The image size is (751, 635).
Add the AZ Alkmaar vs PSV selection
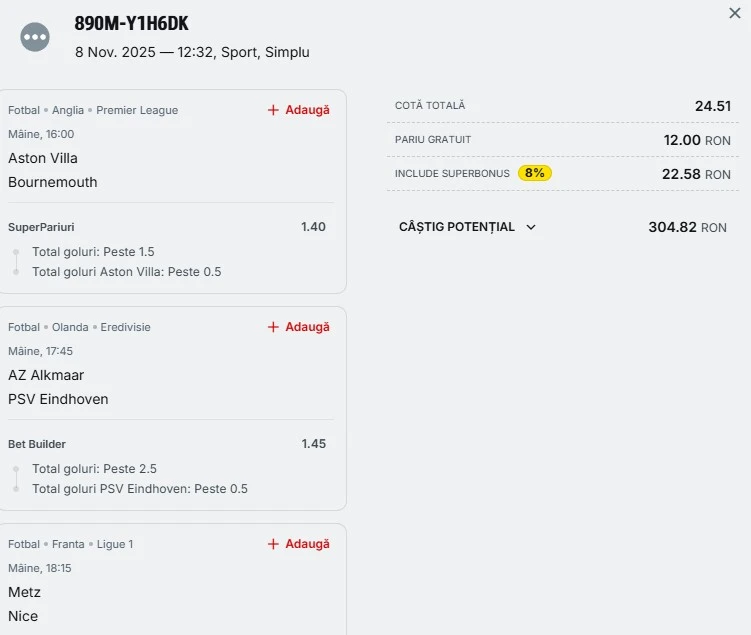[x=298, y=327]
